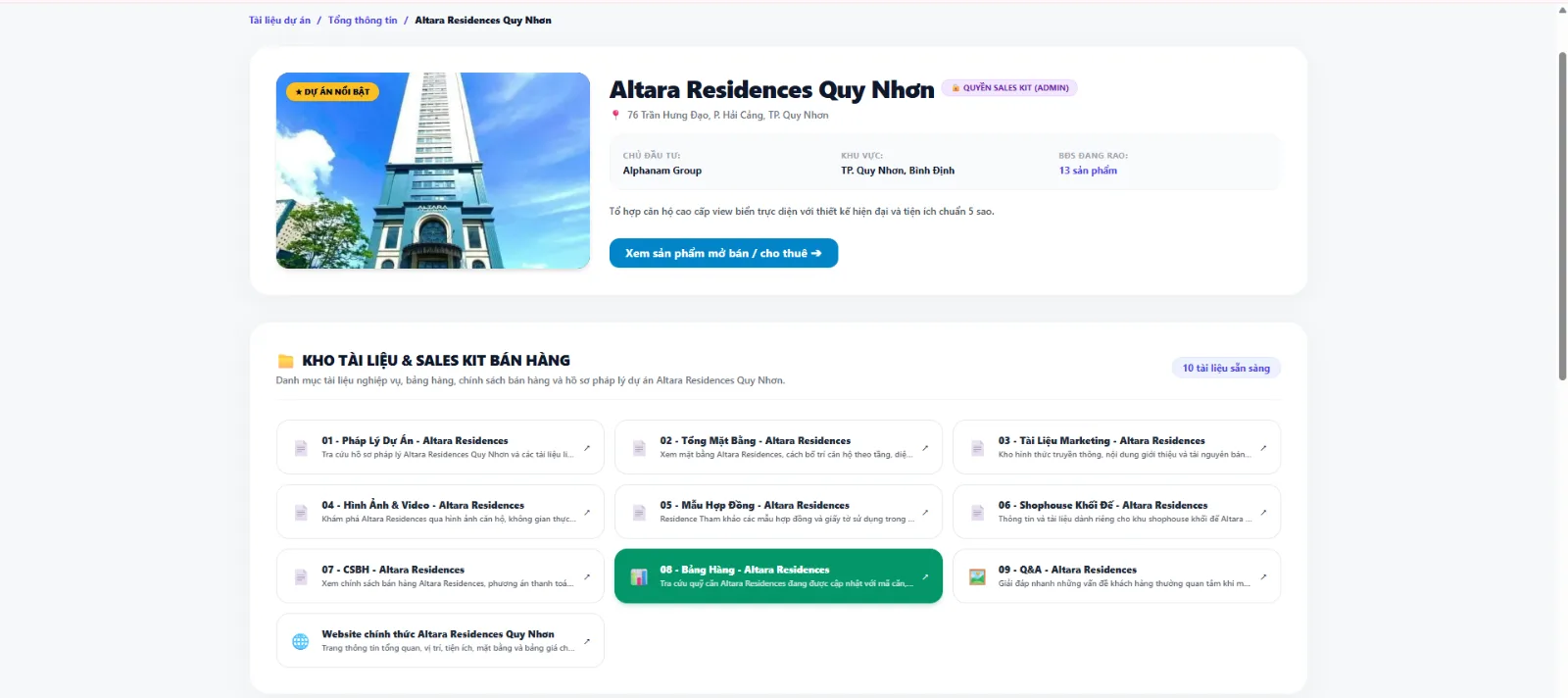Click the page vertical scrollbar thumb
Screen dimensions: 1568x698
click(x=1562, y=216)
